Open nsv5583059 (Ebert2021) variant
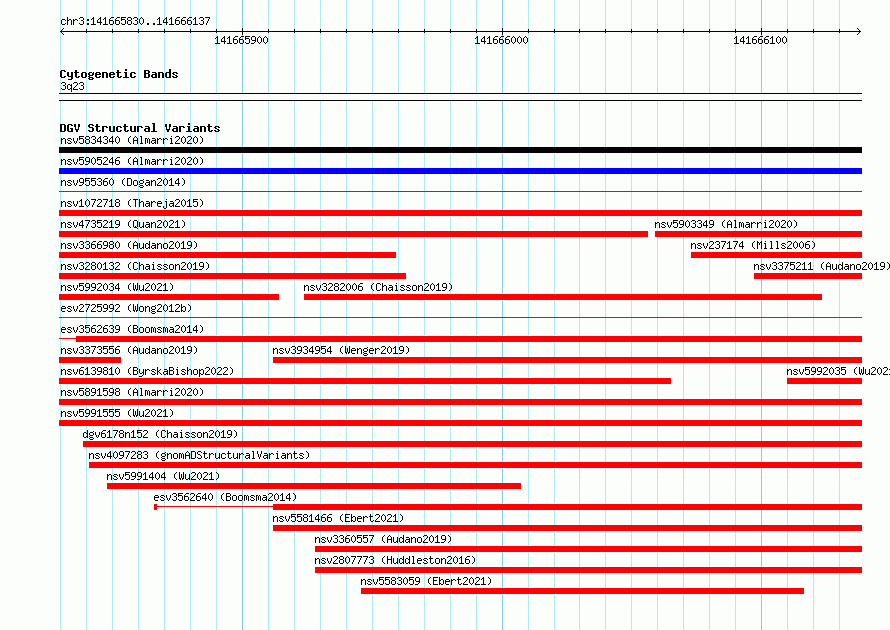This screenshot has width=890, height=630. 426,581
